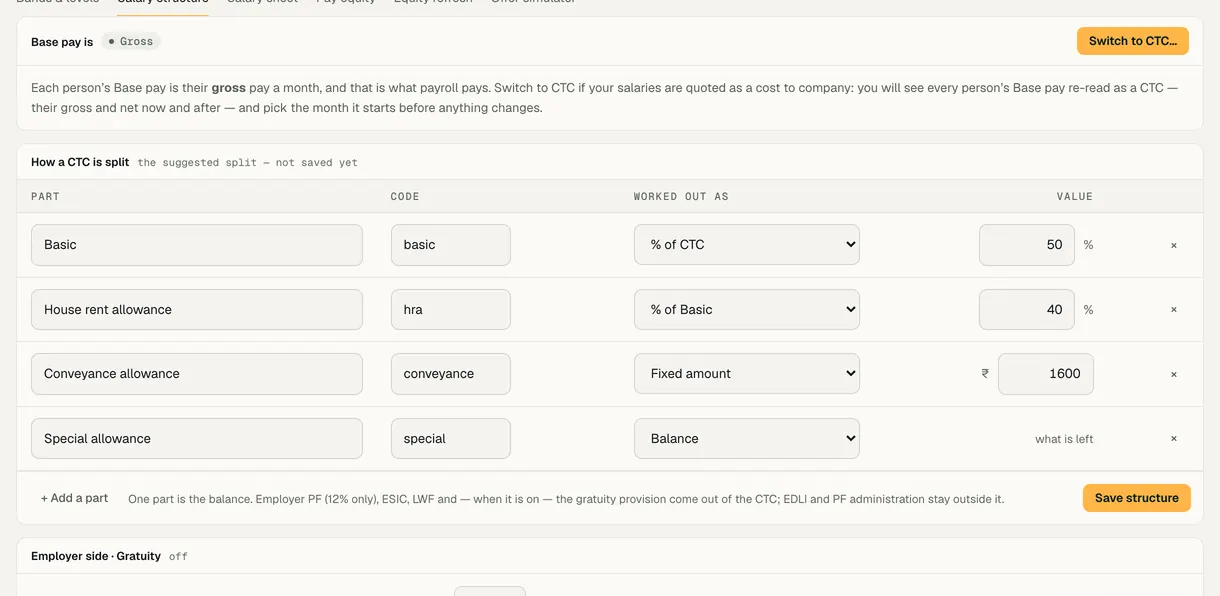
Task: Change the Conveyance amount of 1600
Action: tap(1046, 374)
